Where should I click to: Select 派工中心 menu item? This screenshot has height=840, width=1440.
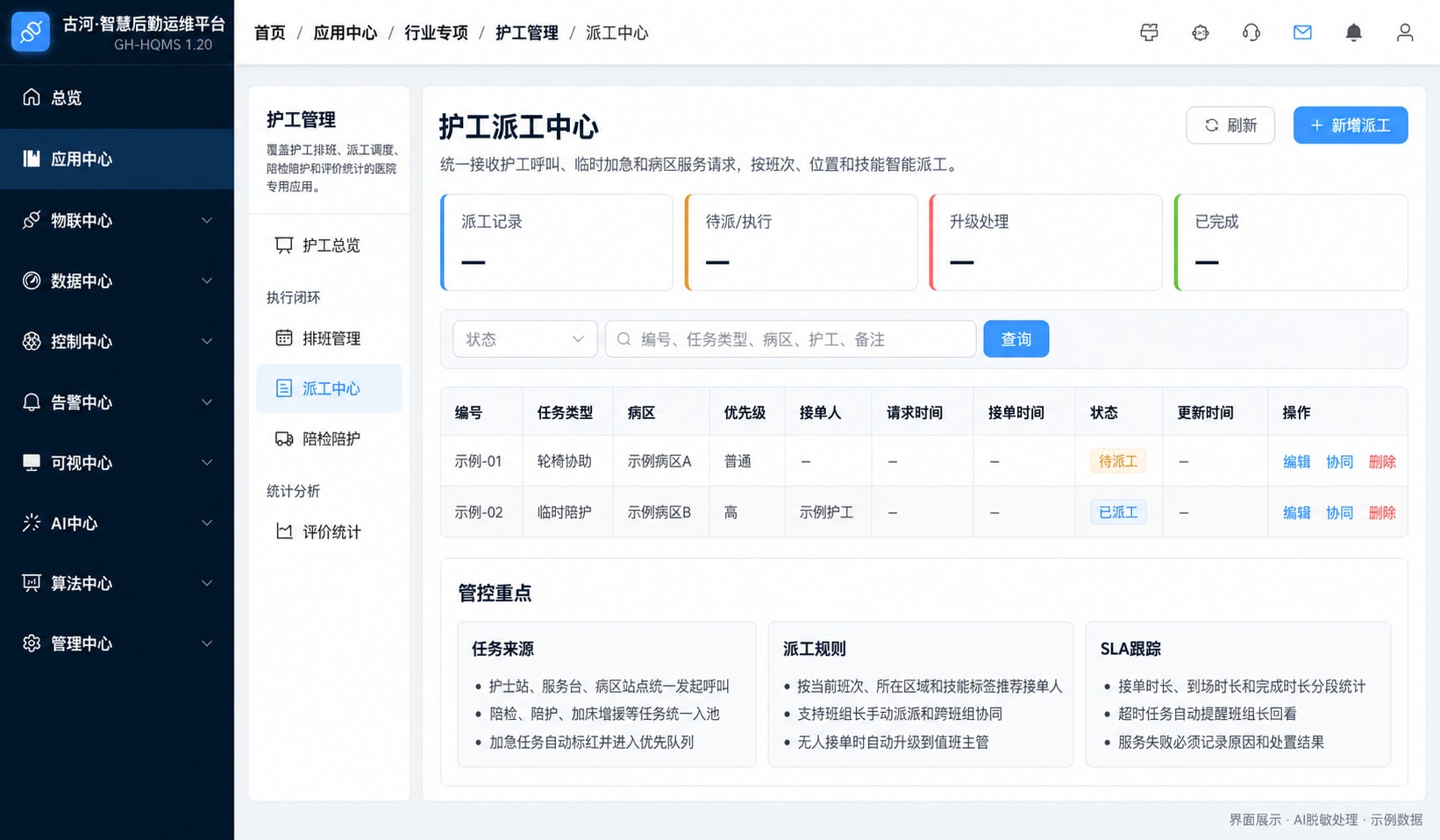click(x=329, y=388)
